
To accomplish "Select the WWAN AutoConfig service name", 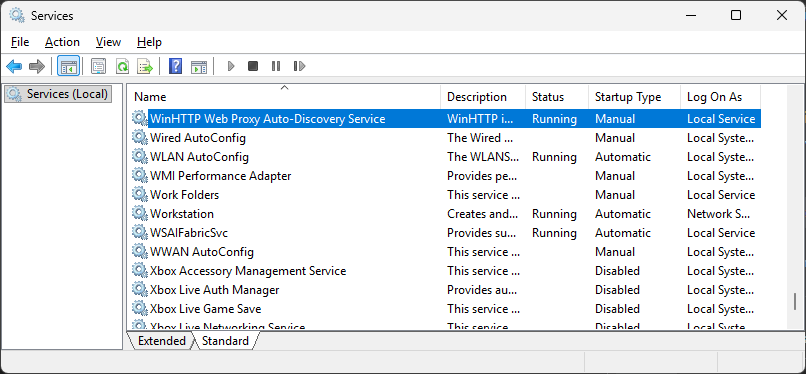I will pyautogui.click(x=202, y=252).
